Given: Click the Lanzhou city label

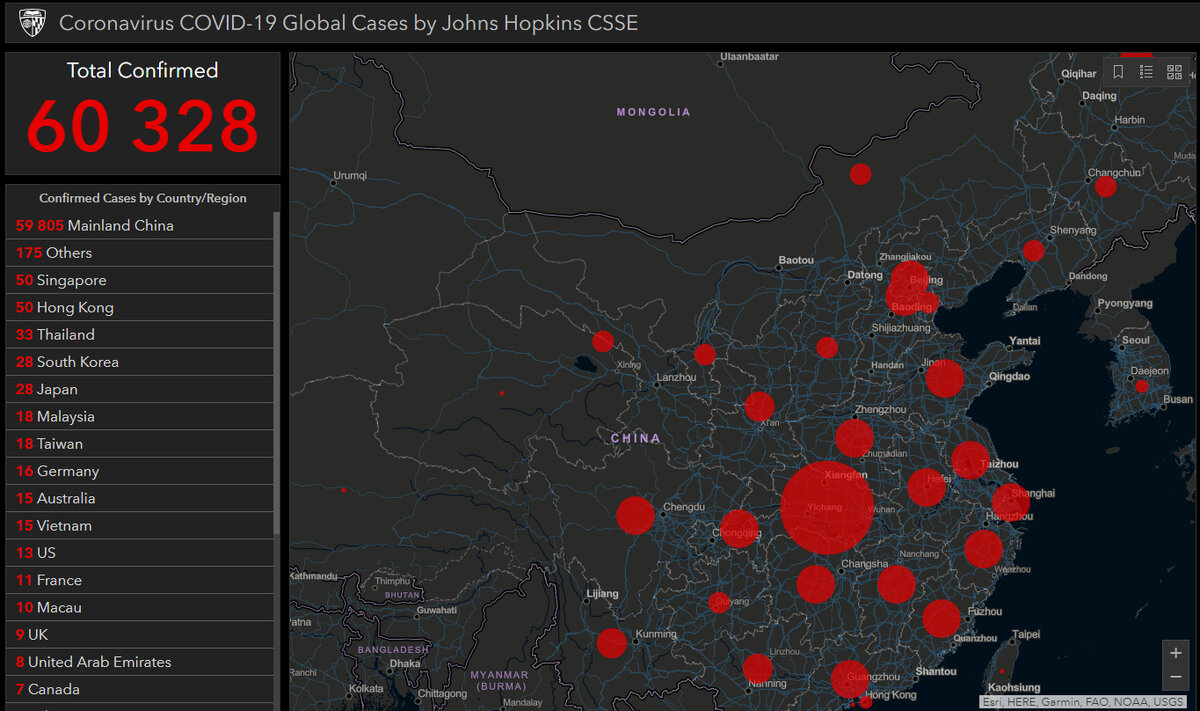Looking at the screenshot, I should click(x=675, y=378).
